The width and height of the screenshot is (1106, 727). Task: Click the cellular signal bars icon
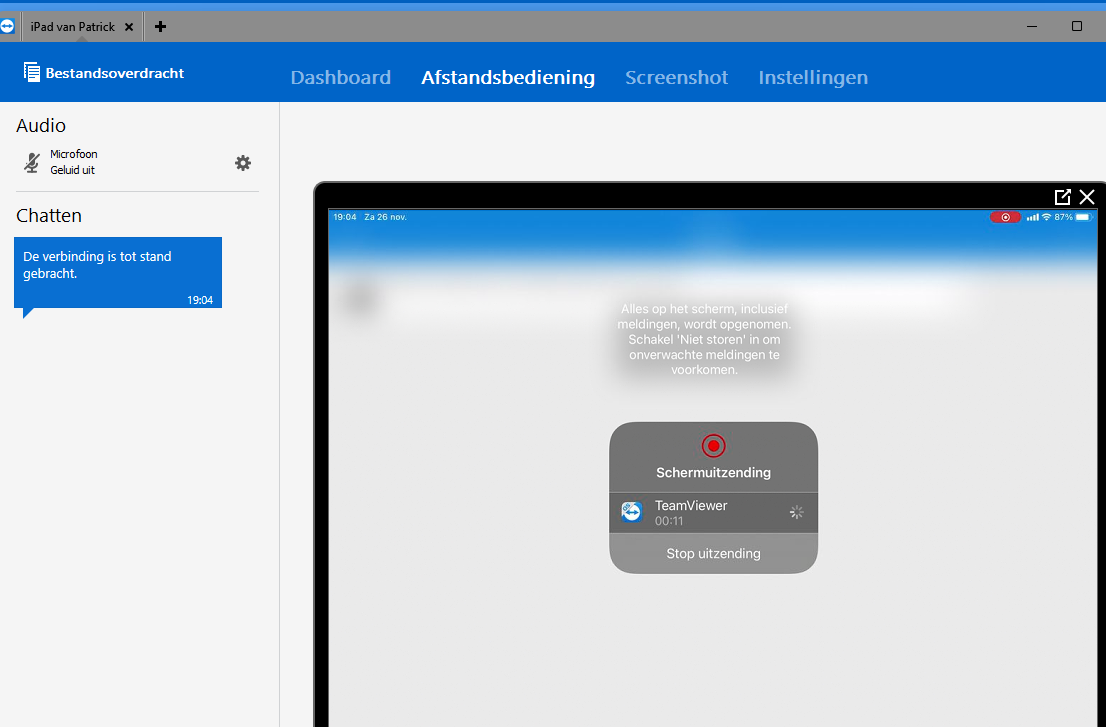[x=1033, y=217]
